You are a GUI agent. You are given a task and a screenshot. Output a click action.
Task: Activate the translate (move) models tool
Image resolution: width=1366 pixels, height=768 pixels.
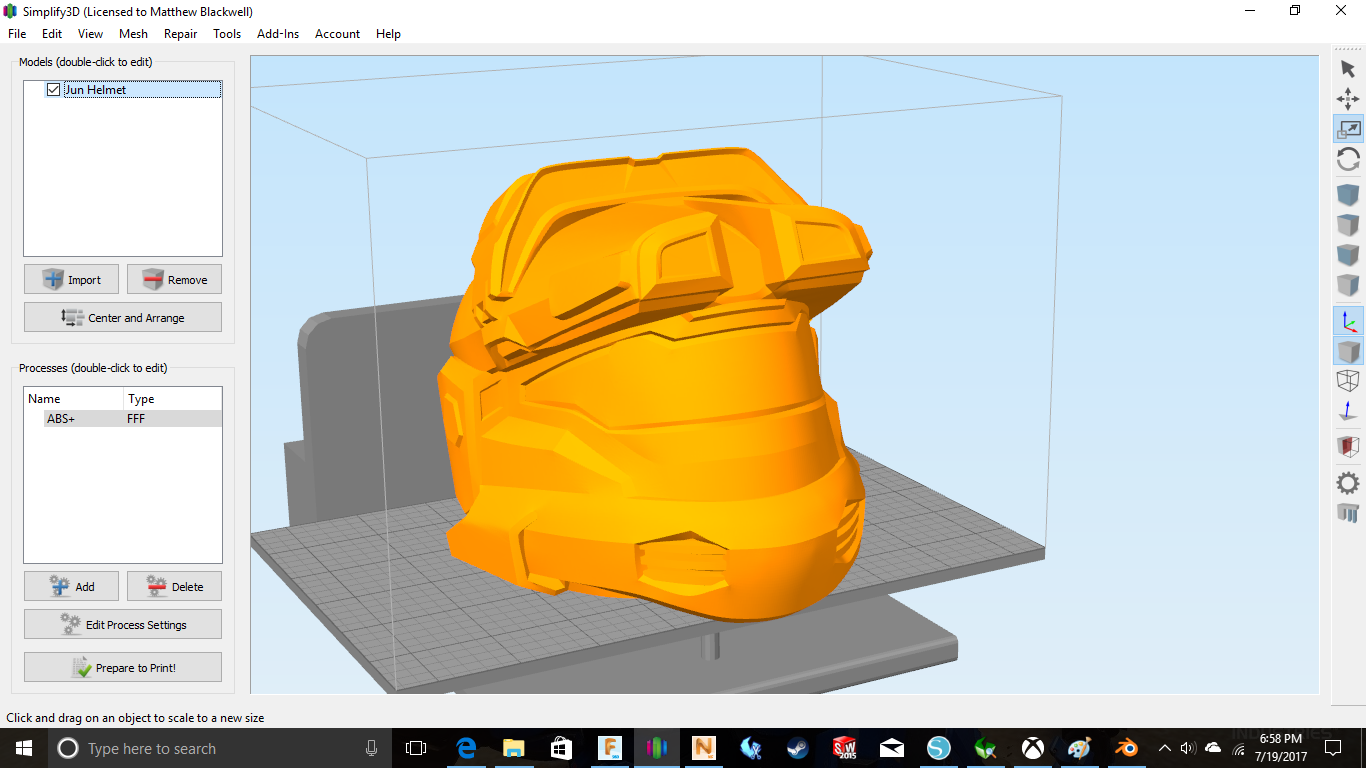pyautogui.click(x=1348, y=98)
